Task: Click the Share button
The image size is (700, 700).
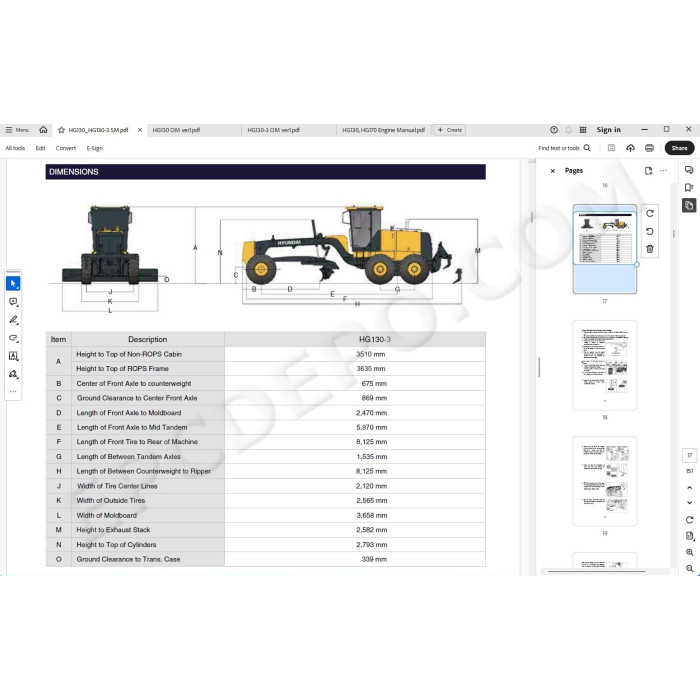Action: (679, 148)
